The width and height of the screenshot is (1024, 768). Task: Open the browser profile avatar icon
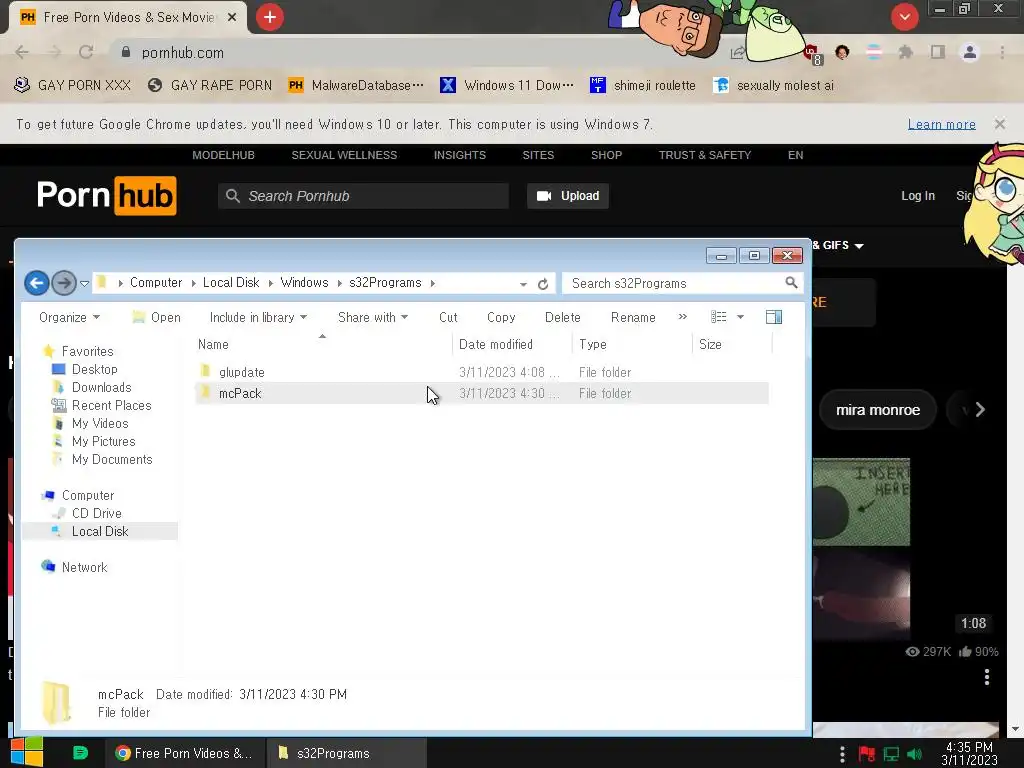click(x=970, y=52)
